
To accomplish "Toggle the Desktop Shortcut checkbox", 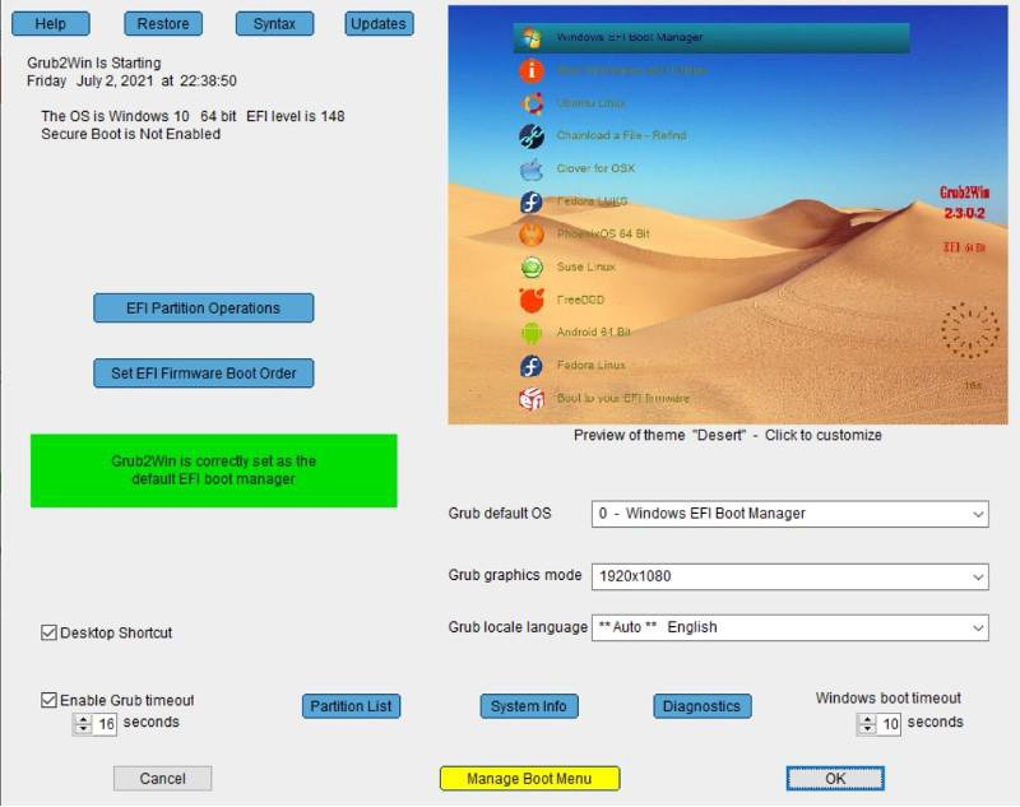I will click(47, 632).
